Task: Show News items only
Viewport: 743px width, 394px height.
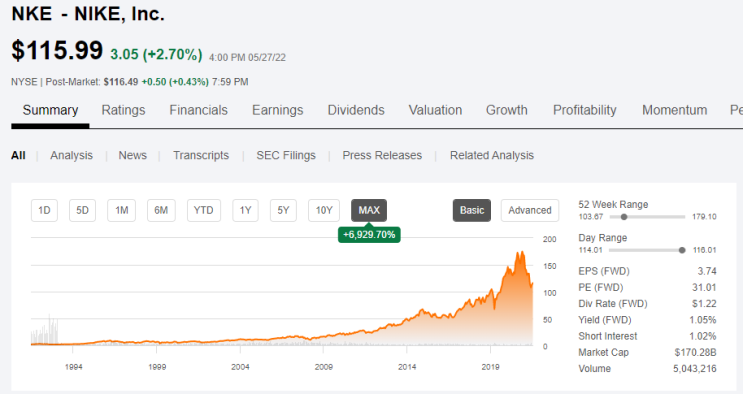Action: 133,156
